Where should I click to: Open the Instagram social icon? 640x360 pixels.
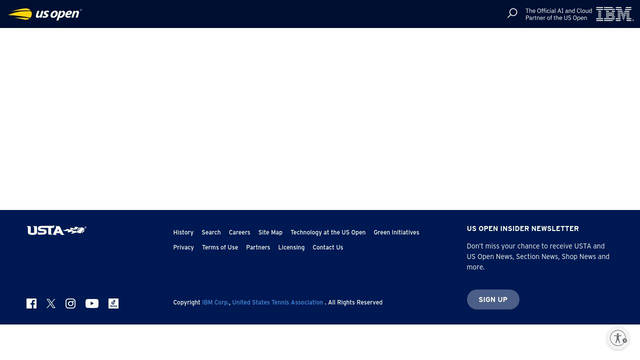tap(70, 303)
